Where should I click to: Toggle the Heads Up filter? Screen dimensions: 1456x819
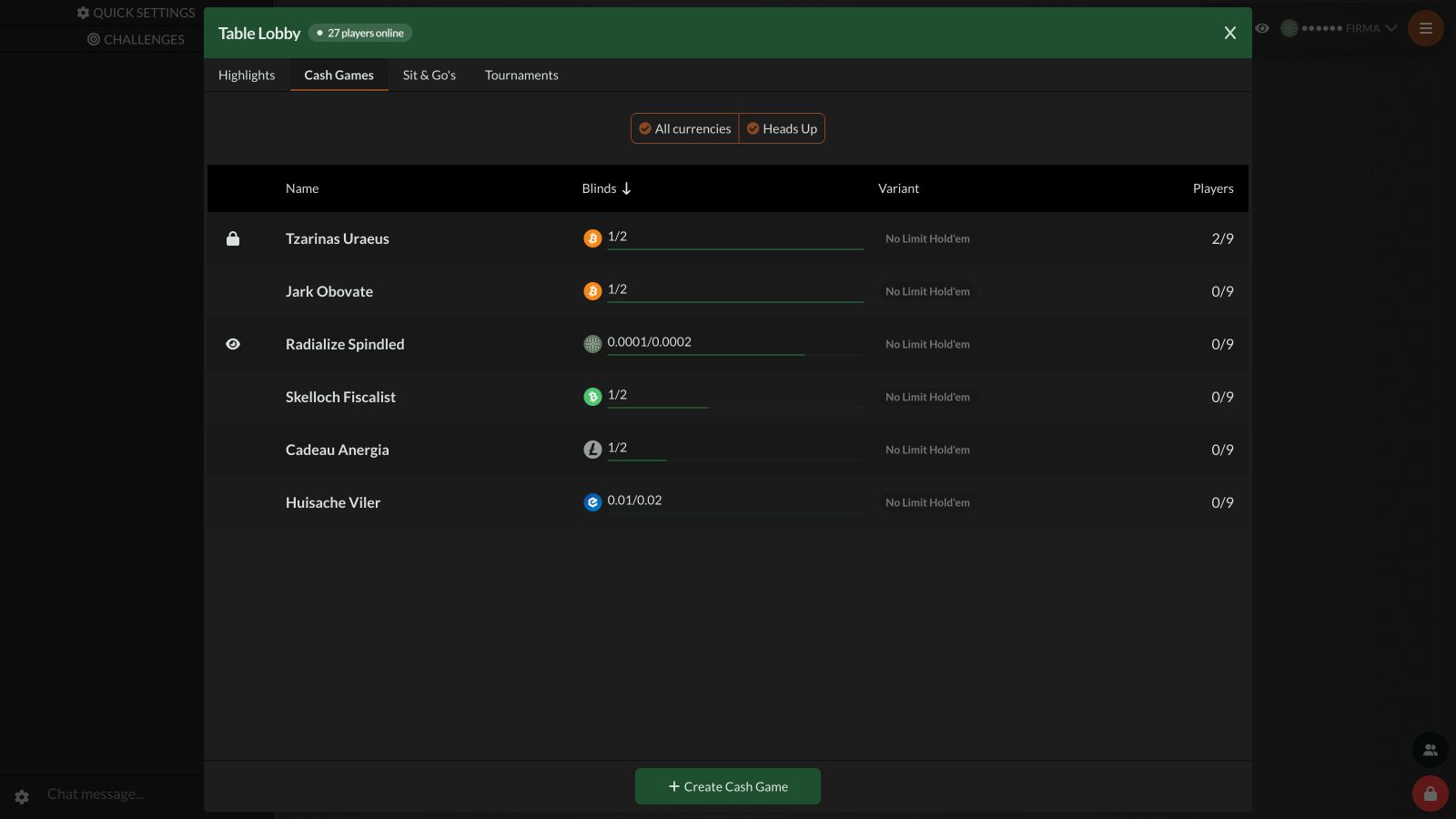pos(782,128)
